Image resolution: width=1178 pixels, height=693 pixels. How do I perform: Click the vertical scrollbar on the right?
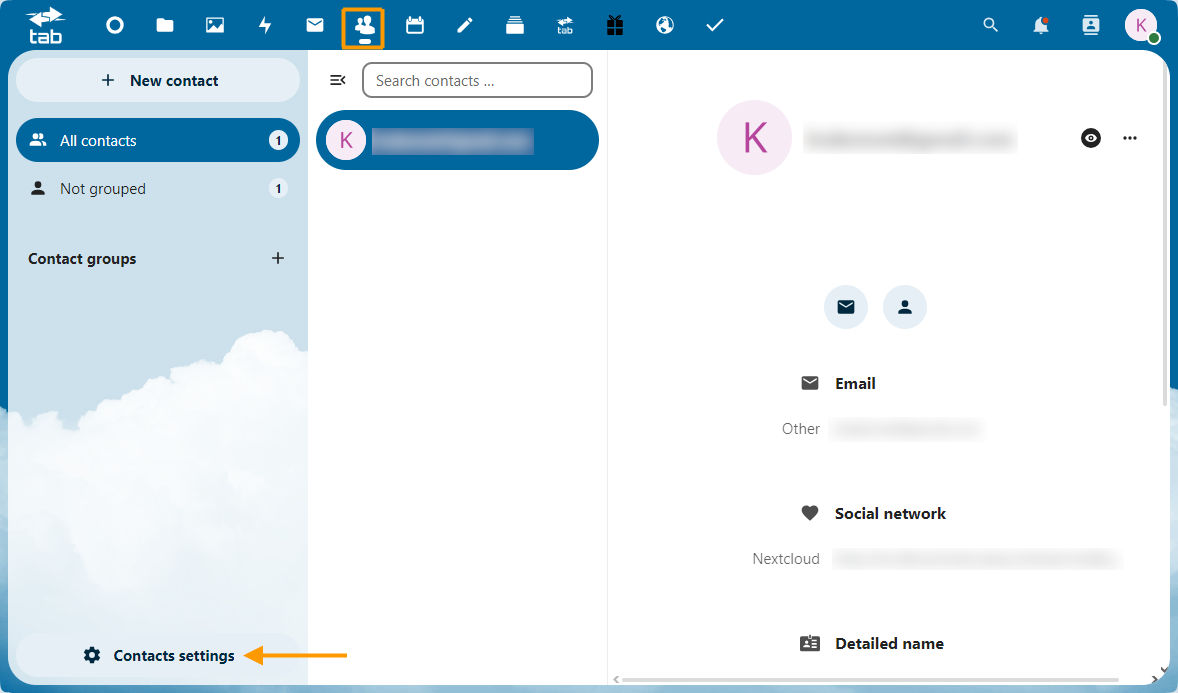click(1165, 233)
